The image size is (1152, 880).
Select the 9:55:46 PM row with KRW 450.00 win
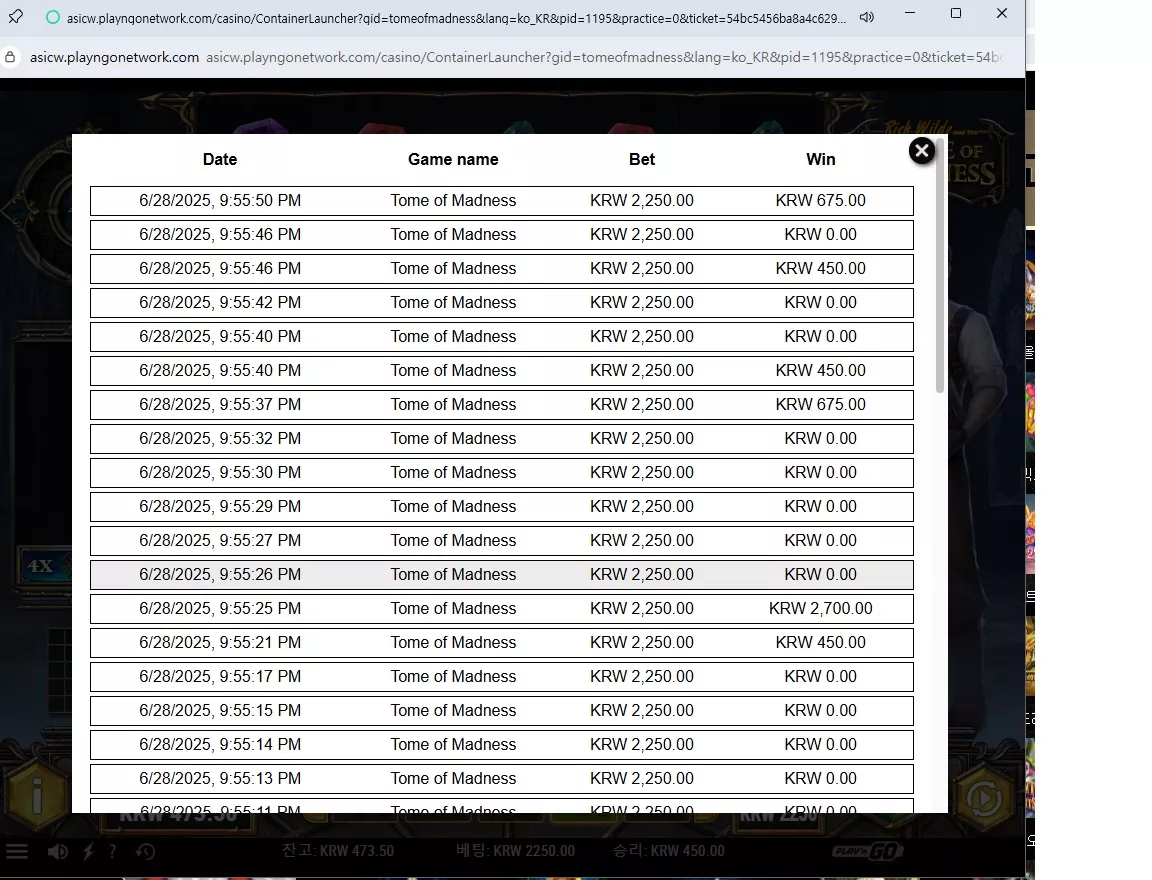[502, 269]
